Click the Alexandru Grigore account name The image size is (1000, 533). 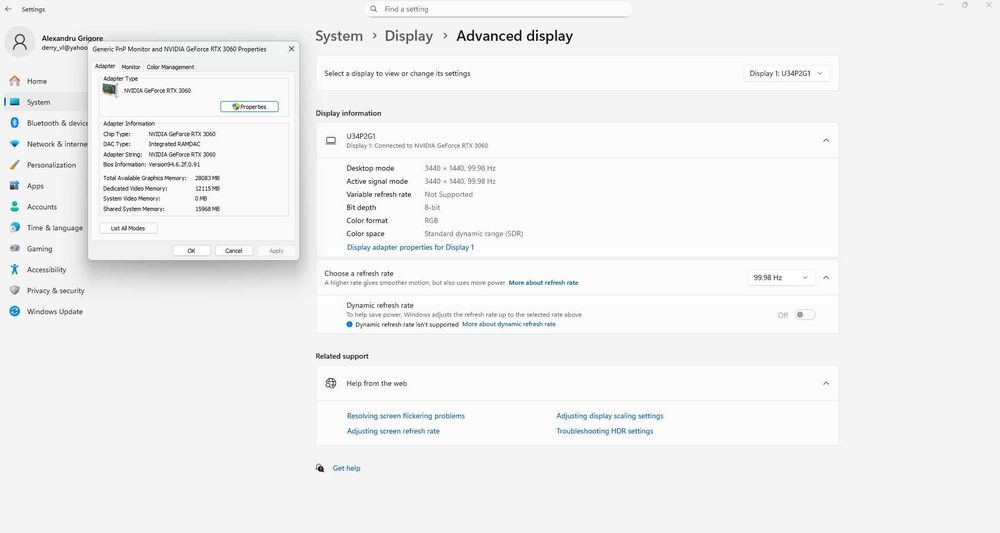pos(72,38)
